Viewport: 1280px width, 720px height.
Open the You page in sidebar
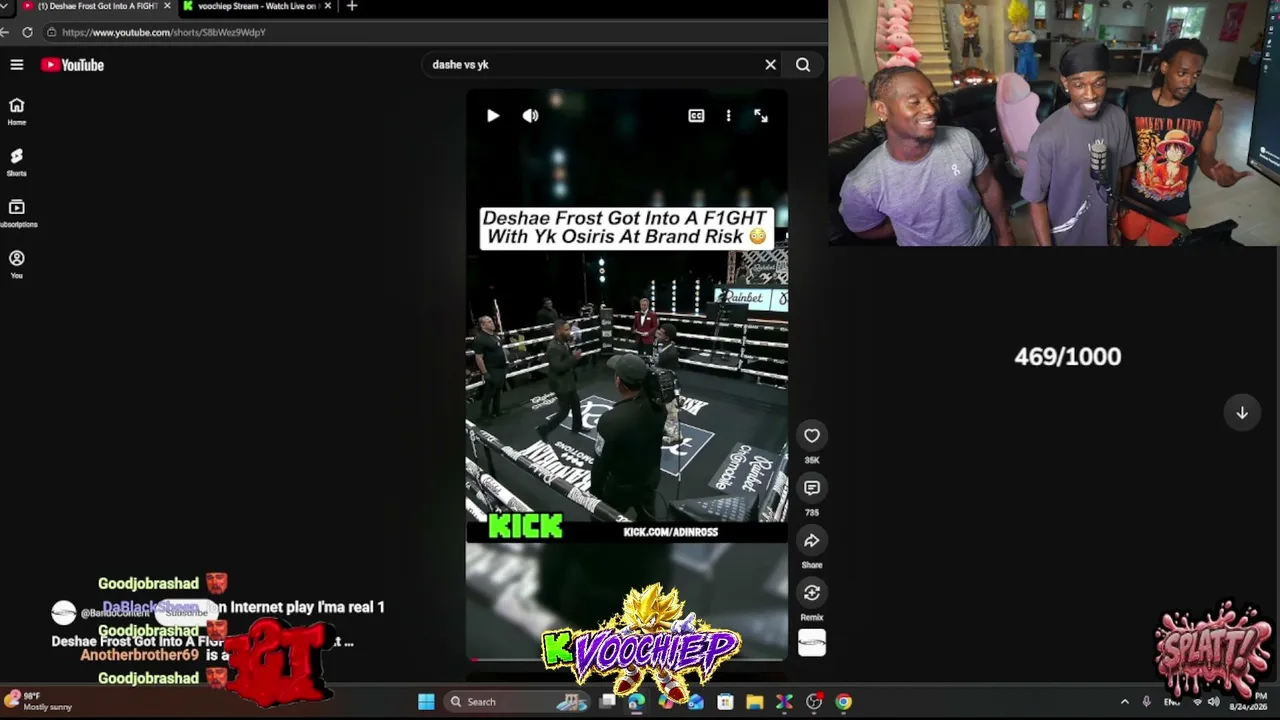17,264
